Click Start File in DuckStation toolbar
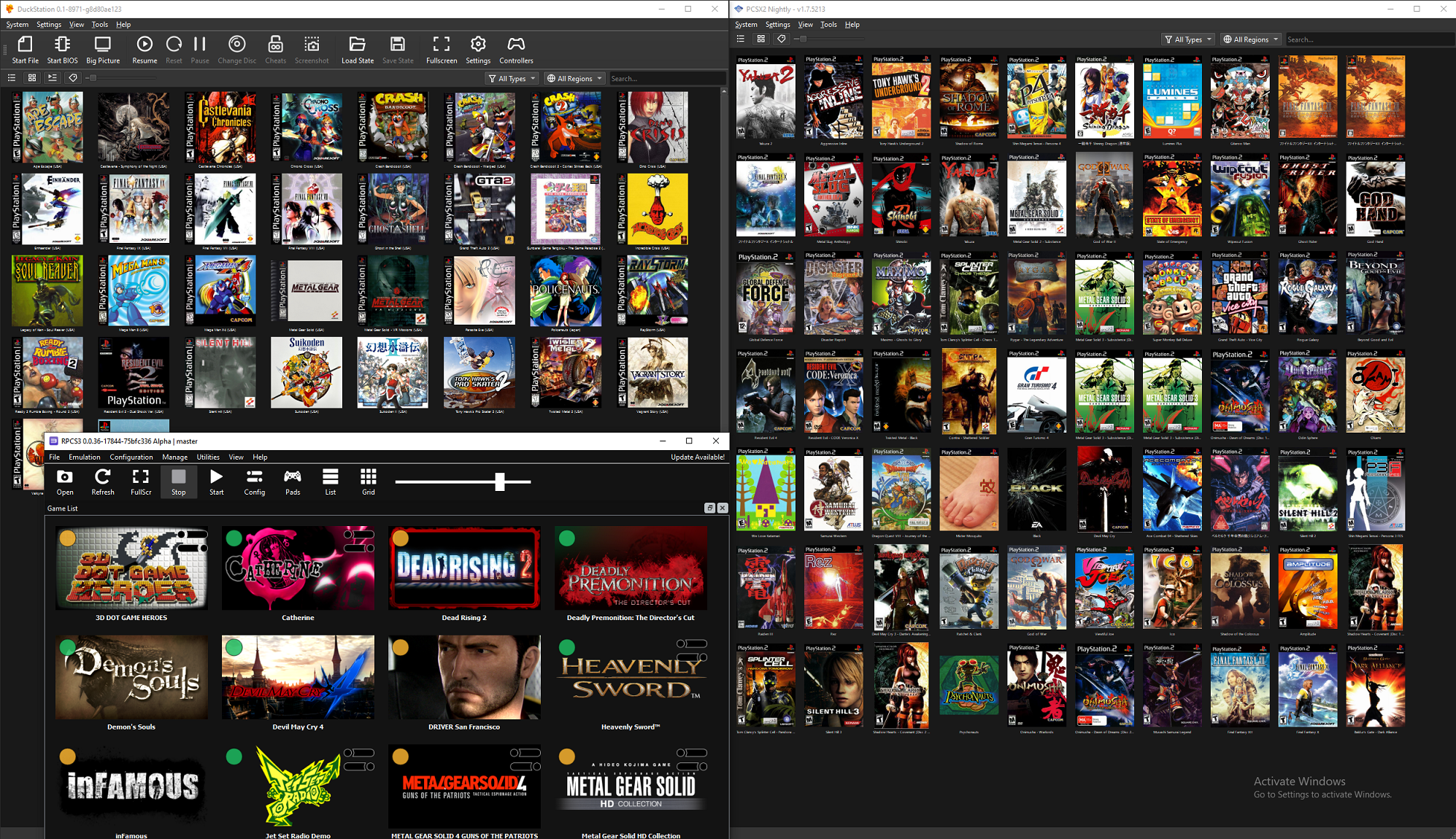This screenshot has height=839, width=1456. pos(26,50)
